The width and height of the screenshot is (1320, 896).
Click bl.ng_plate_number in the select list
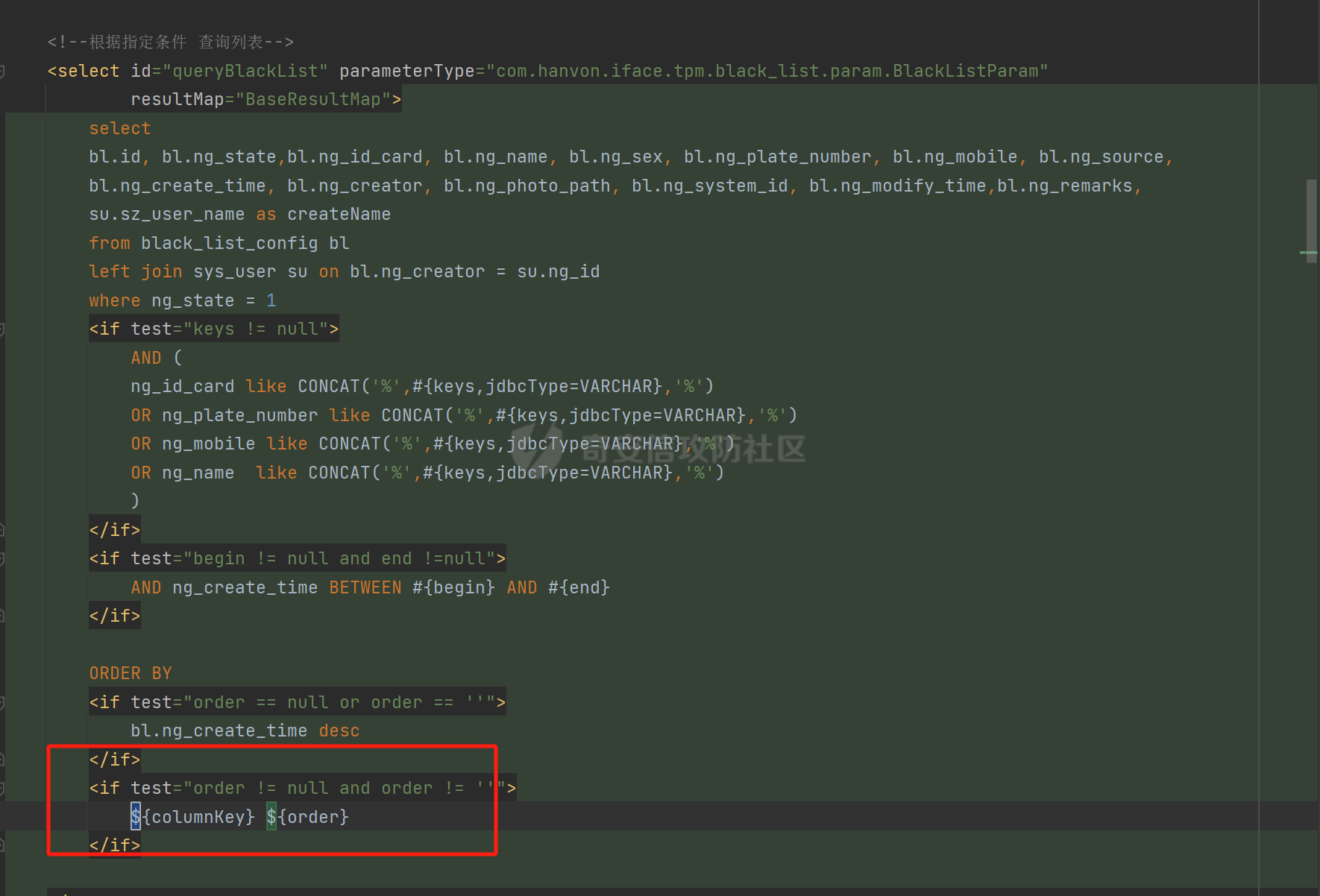(778, 157)
